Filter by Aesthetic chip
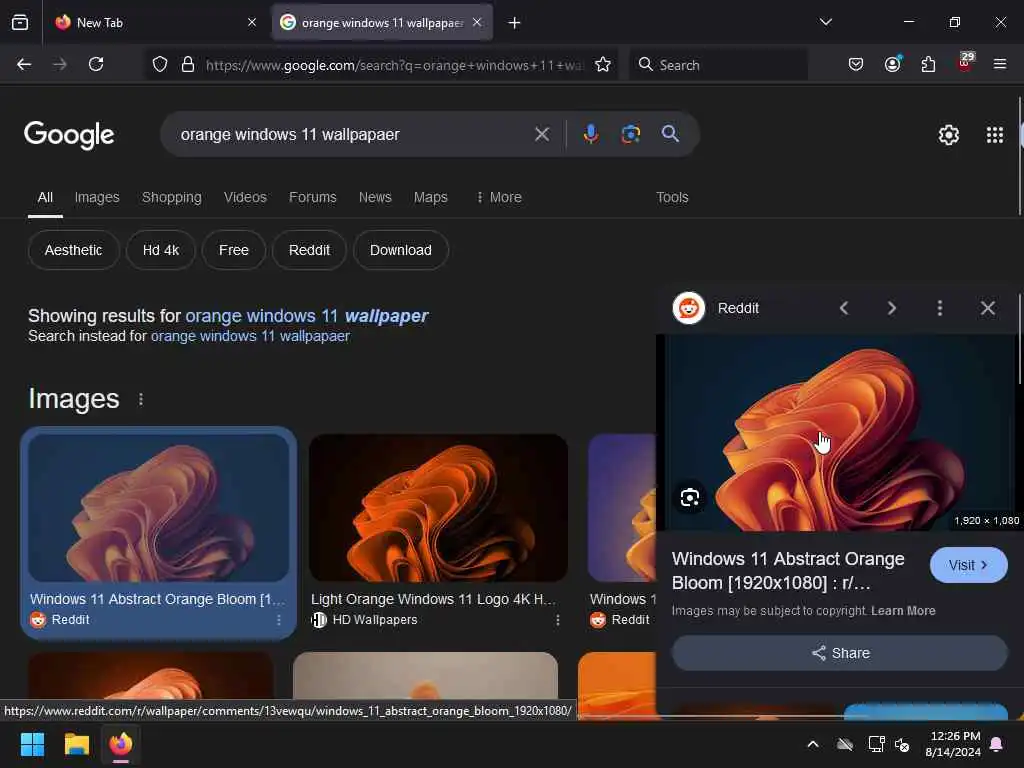The width and height of the screenshot is (1024, 768). (74, 250)
